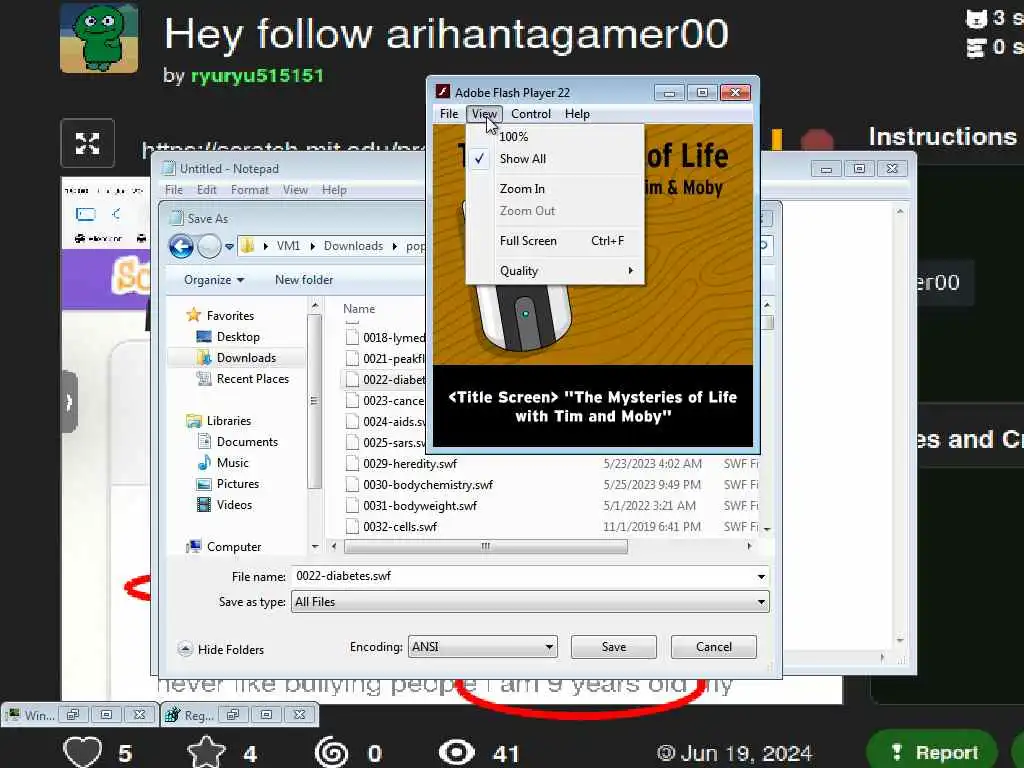Click the horizontal scrollbar in file list
The height and width of the screenshot is (768, 1024).
486,546
